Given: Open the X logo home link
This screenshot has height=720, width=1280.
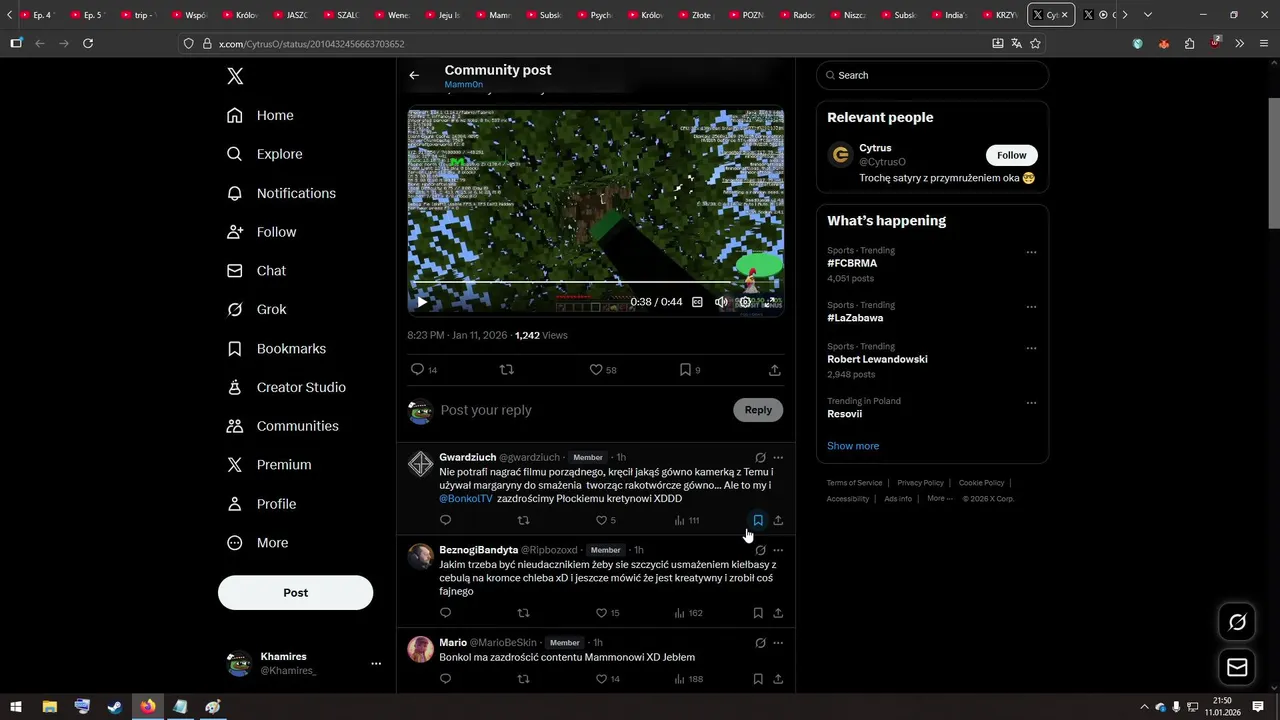Looking at the screenshot, I should click(x=235, y=76).
